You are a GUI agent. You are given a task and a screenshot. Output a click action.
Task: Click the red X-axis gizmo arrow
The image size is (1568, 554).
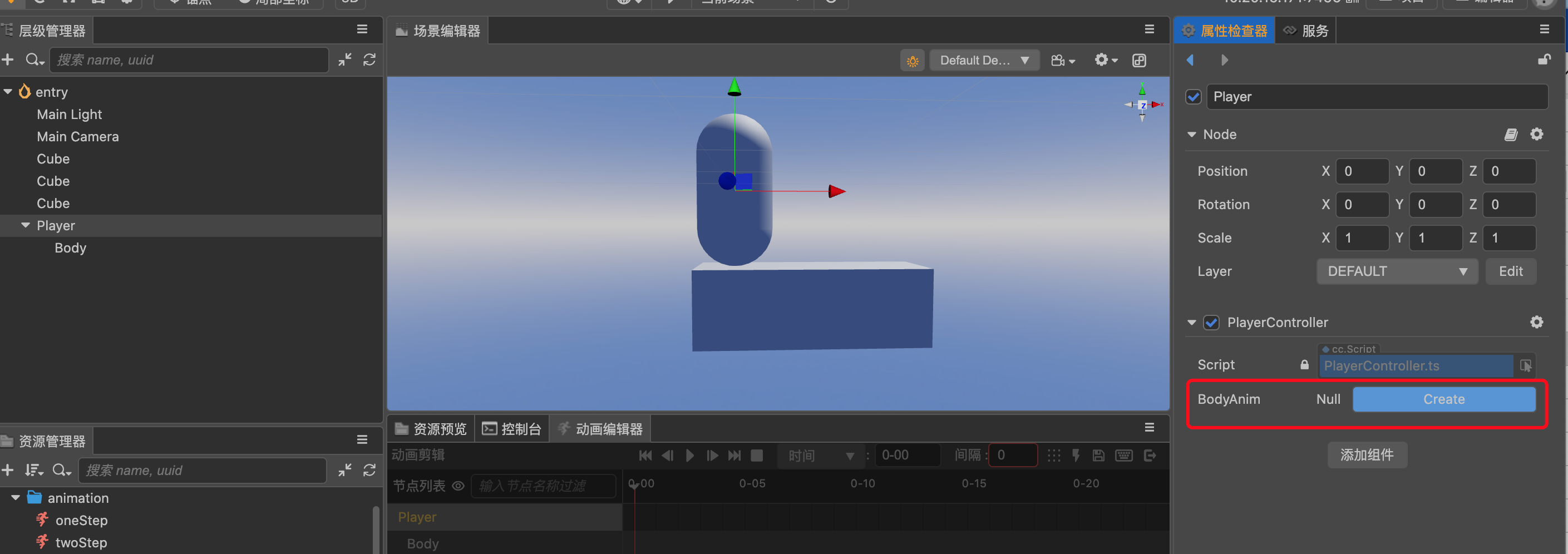click(837, 191)
